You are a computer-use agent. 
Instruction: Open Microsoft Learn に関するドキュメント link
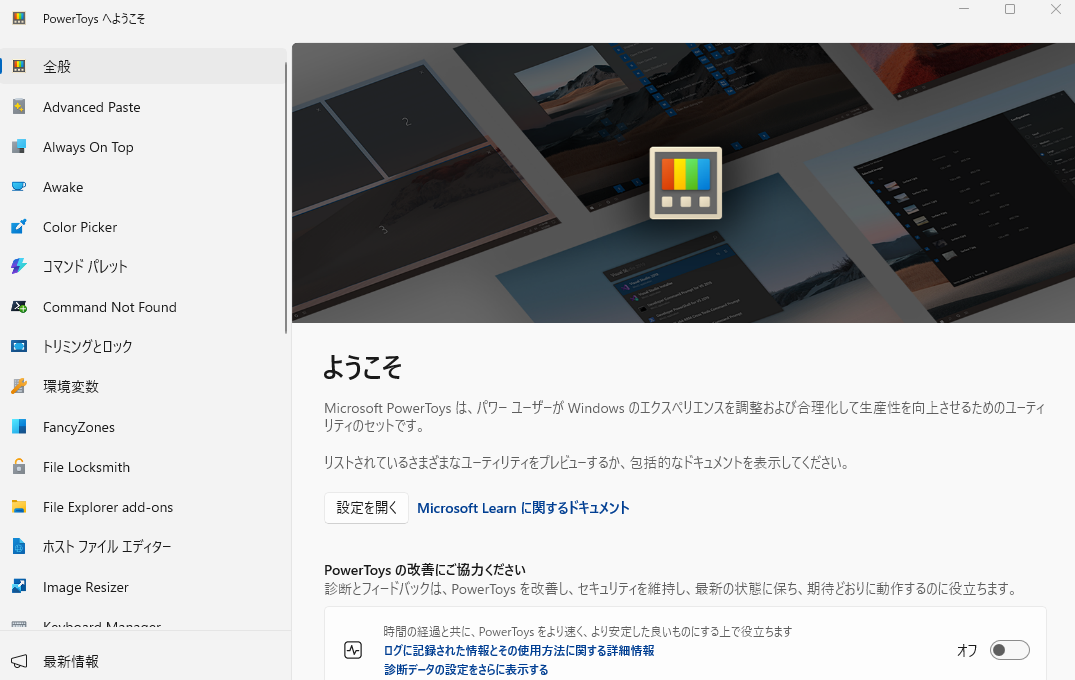[x=523, y=508]
